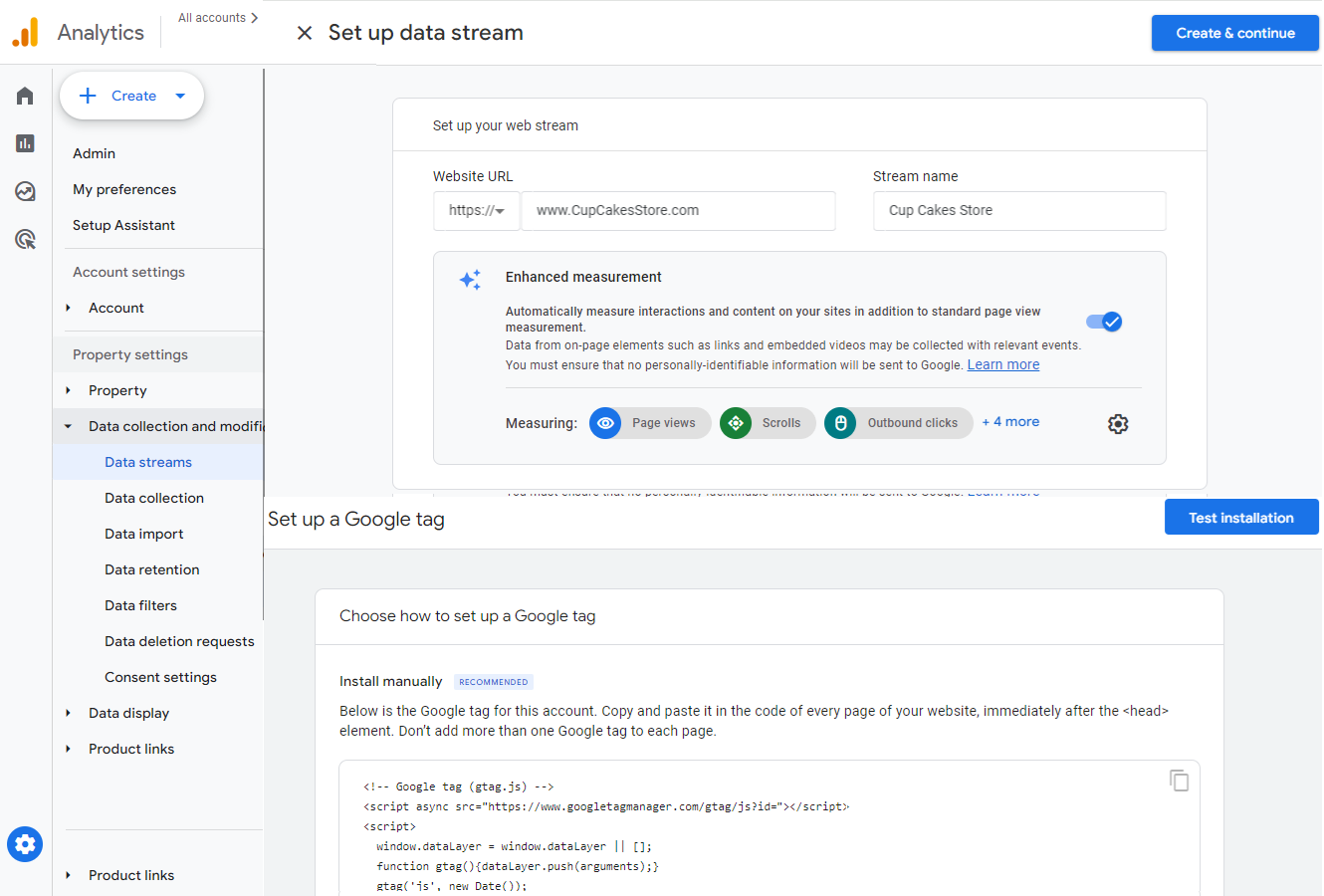
Task: Open the Data import page
Action: (144, 534)
